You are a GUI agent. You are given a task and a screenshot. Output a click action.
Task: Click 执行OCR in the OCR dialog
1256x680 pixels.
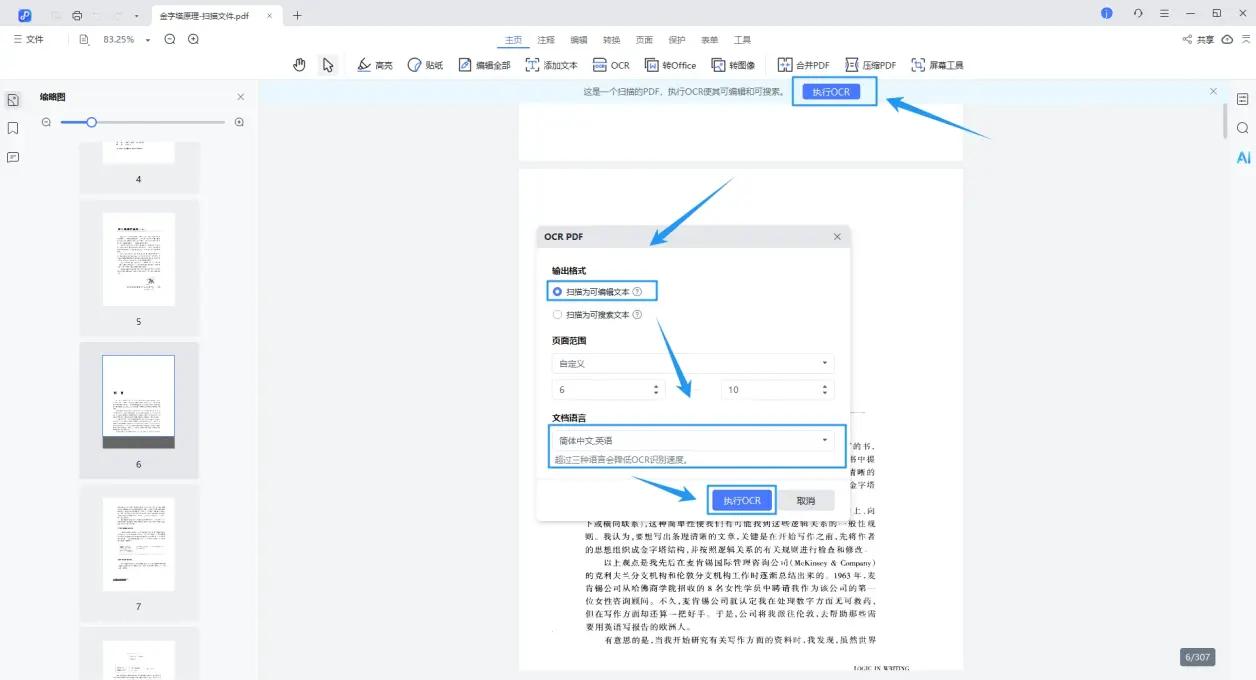click(x=742, y=500)
